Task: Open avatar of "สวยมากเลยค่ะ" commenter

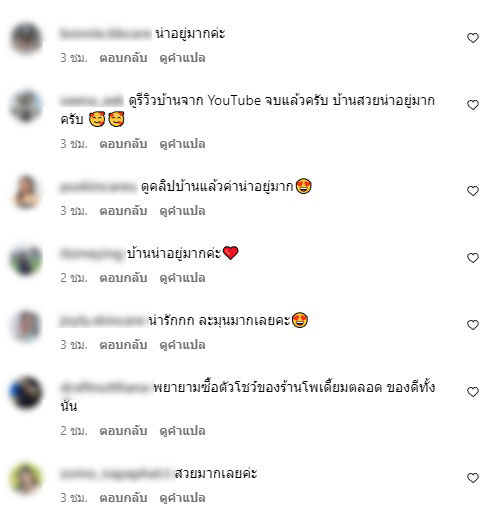Action: click(26, 478)
